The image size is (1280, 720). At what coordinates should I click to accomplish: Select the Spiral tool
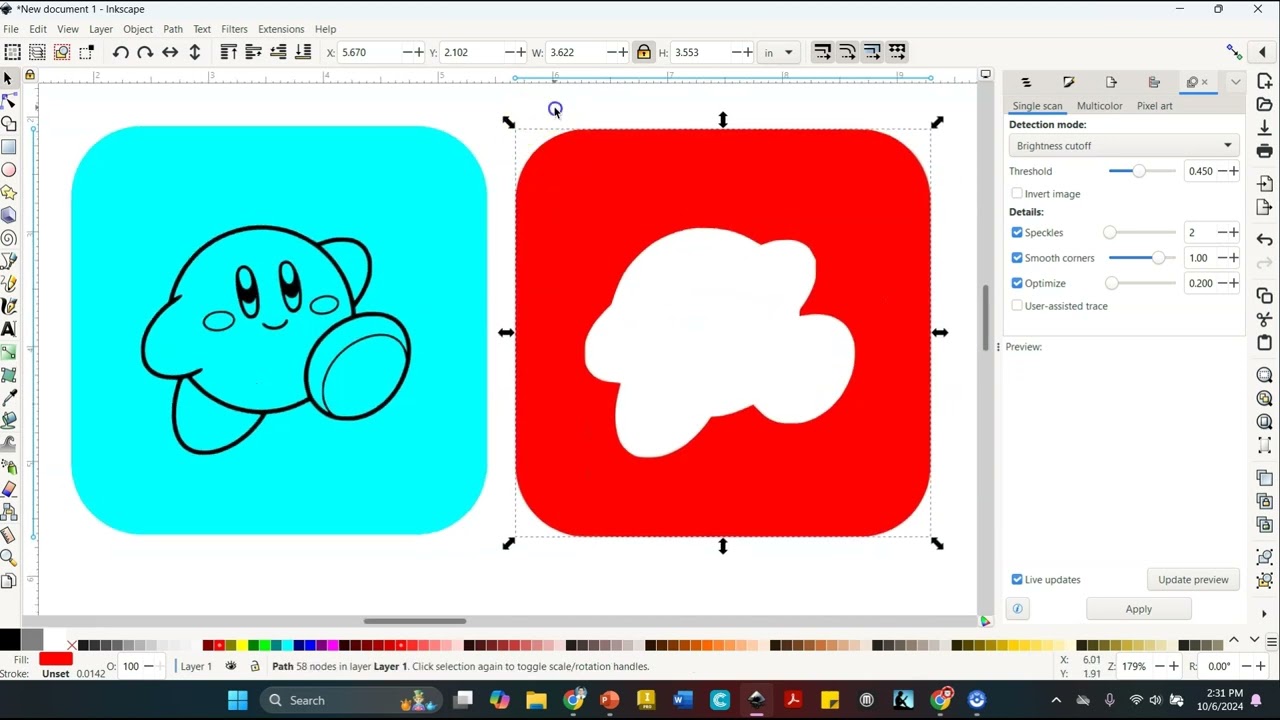(x=8, y=238)
